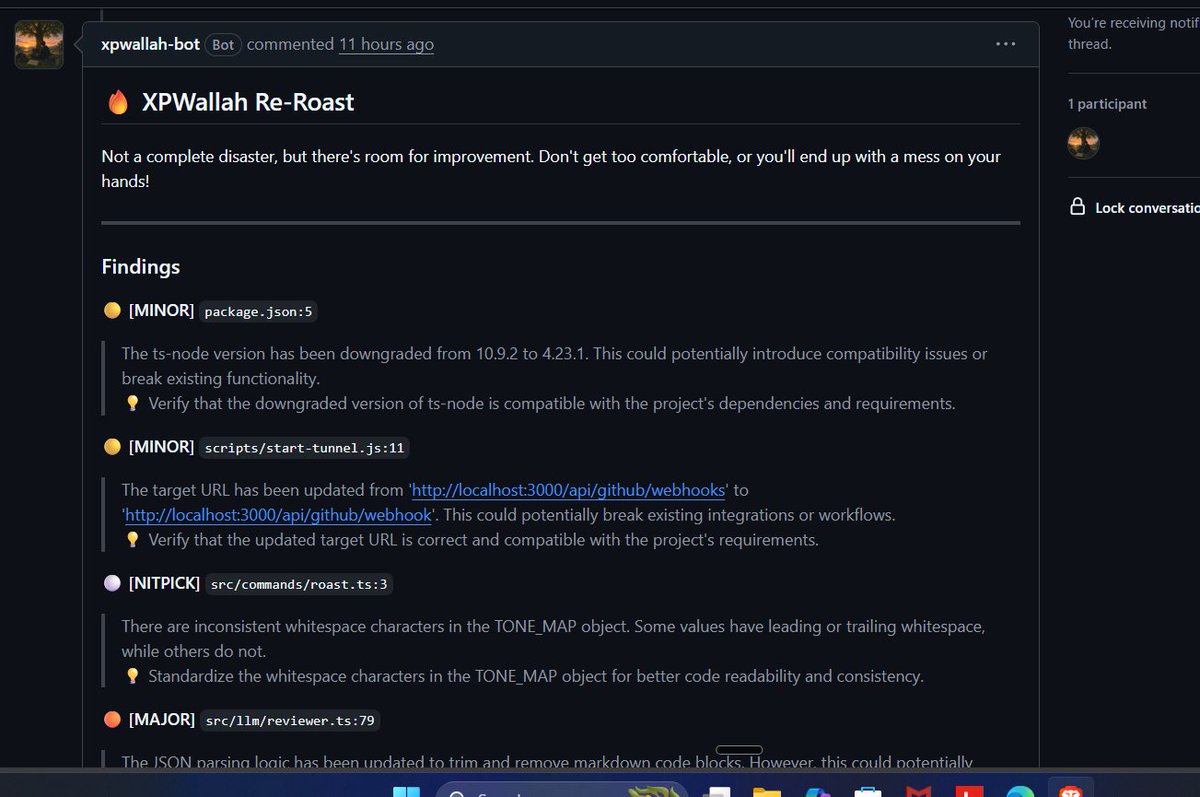Open the xpwallah-bot profile link
Image resolution: width=1200 pixels, height=797 pixels.
click(x=150, y=44)
